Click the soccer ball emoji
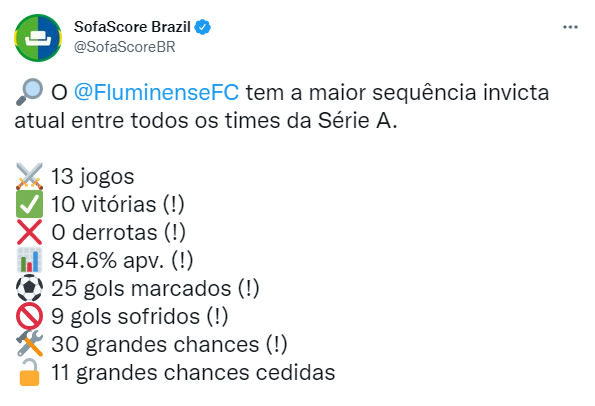Screen dimensions: 595x406 [x=29, y=288]
